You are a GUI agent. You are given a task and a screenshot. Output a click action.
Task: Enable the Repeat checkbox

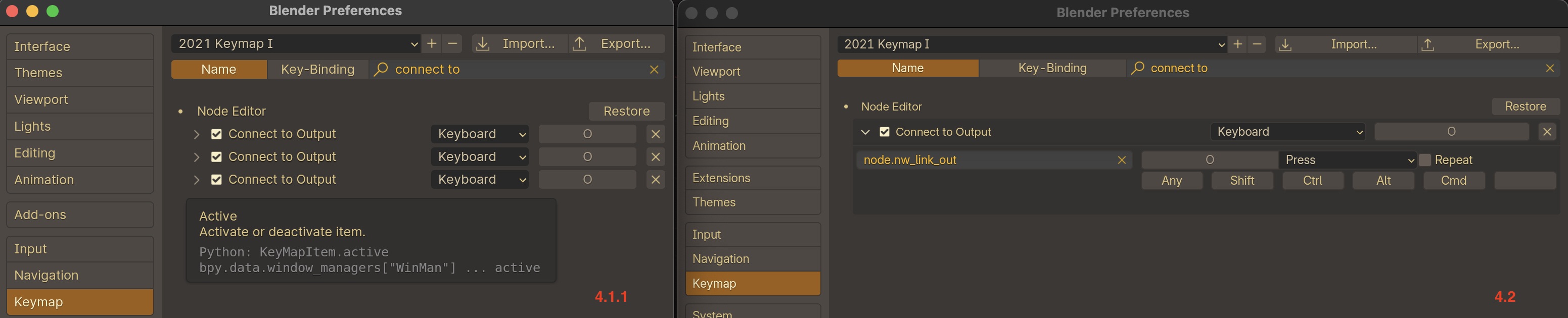coord(1424,161)
